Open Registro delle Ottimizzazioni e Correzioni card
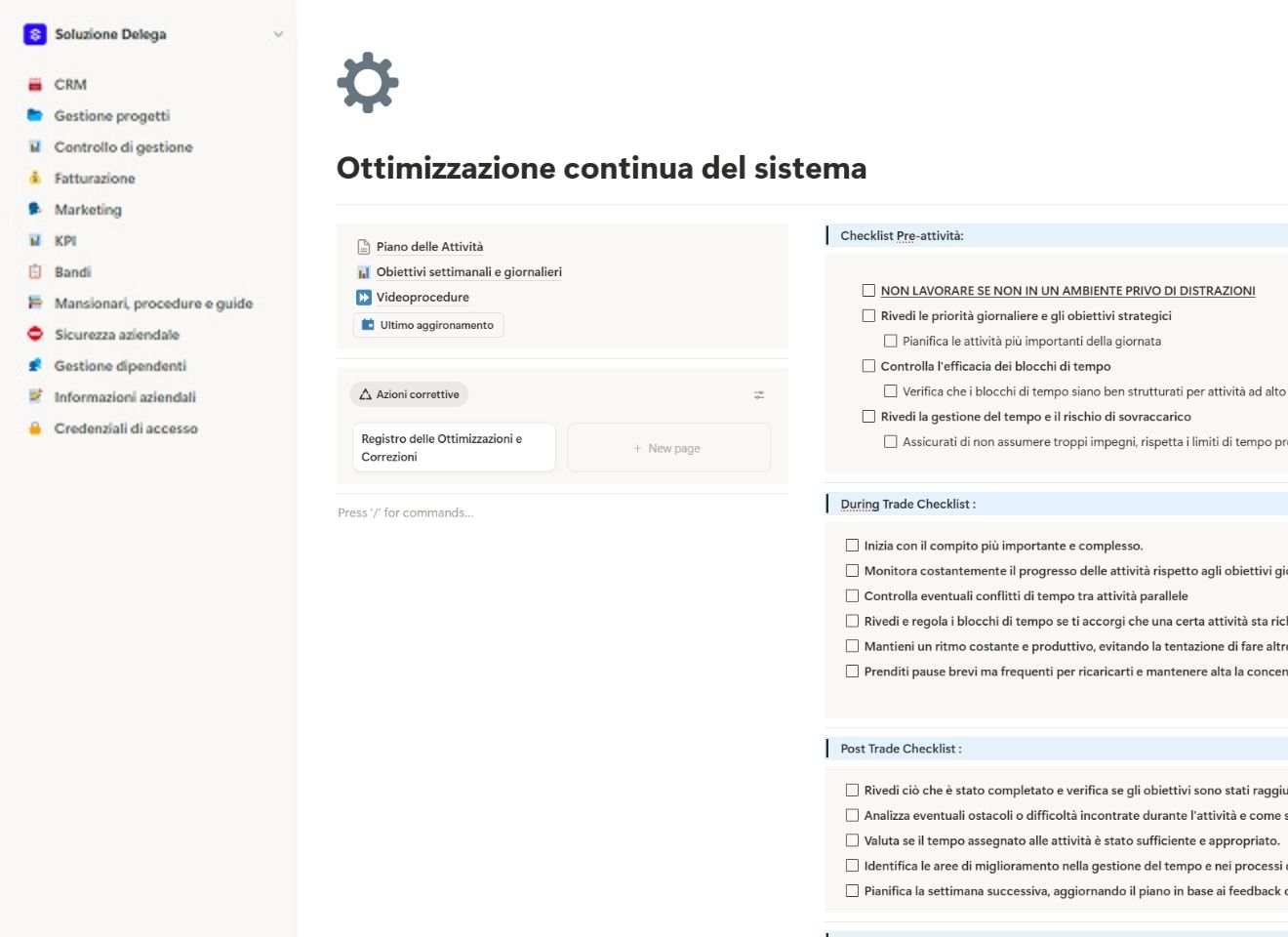Viewport: 1288px width, 937px height. pyautogui.click(x=453, y=447)
